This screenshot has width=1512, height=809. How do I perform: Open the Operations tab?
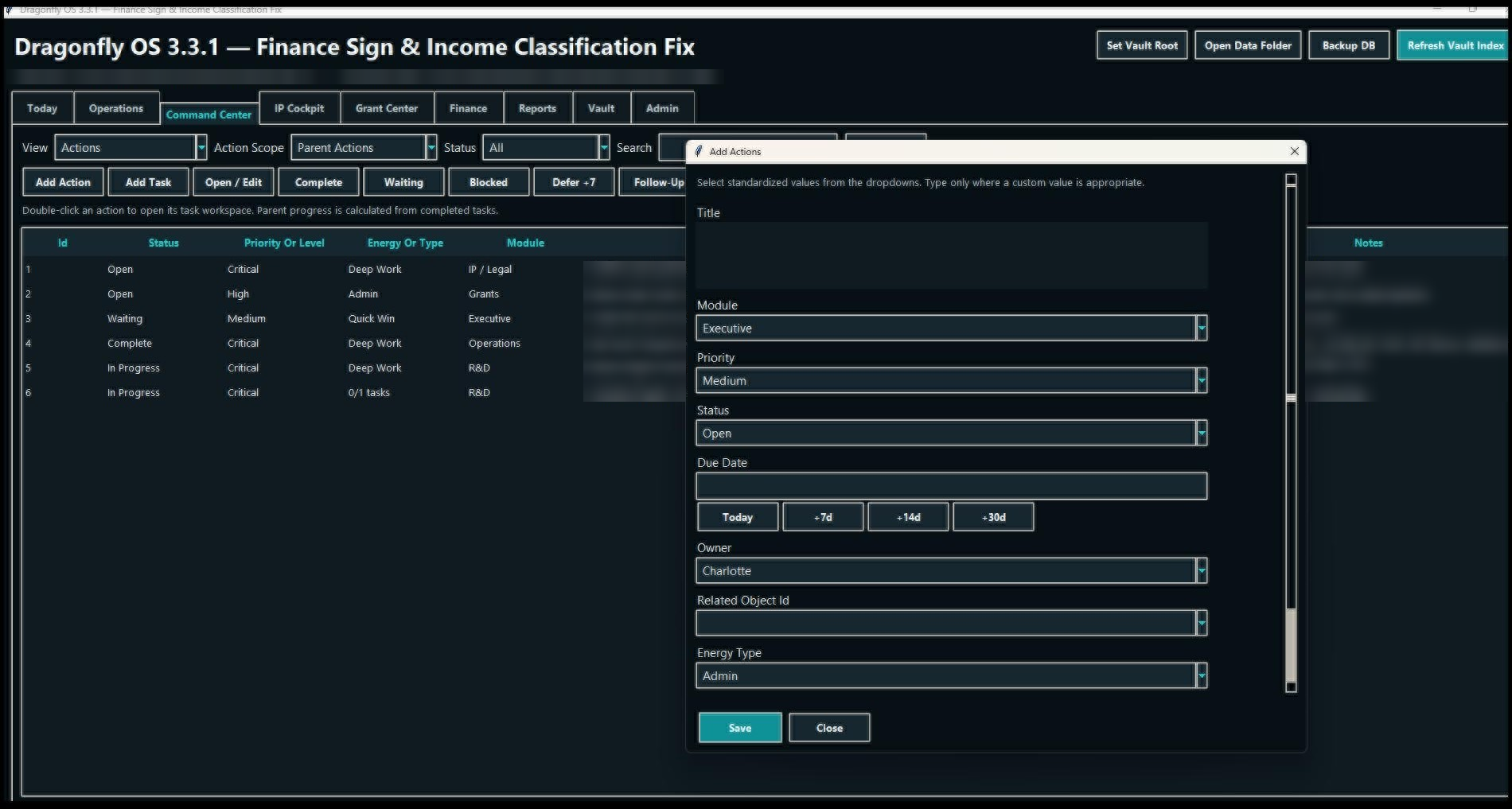(116, 108)
